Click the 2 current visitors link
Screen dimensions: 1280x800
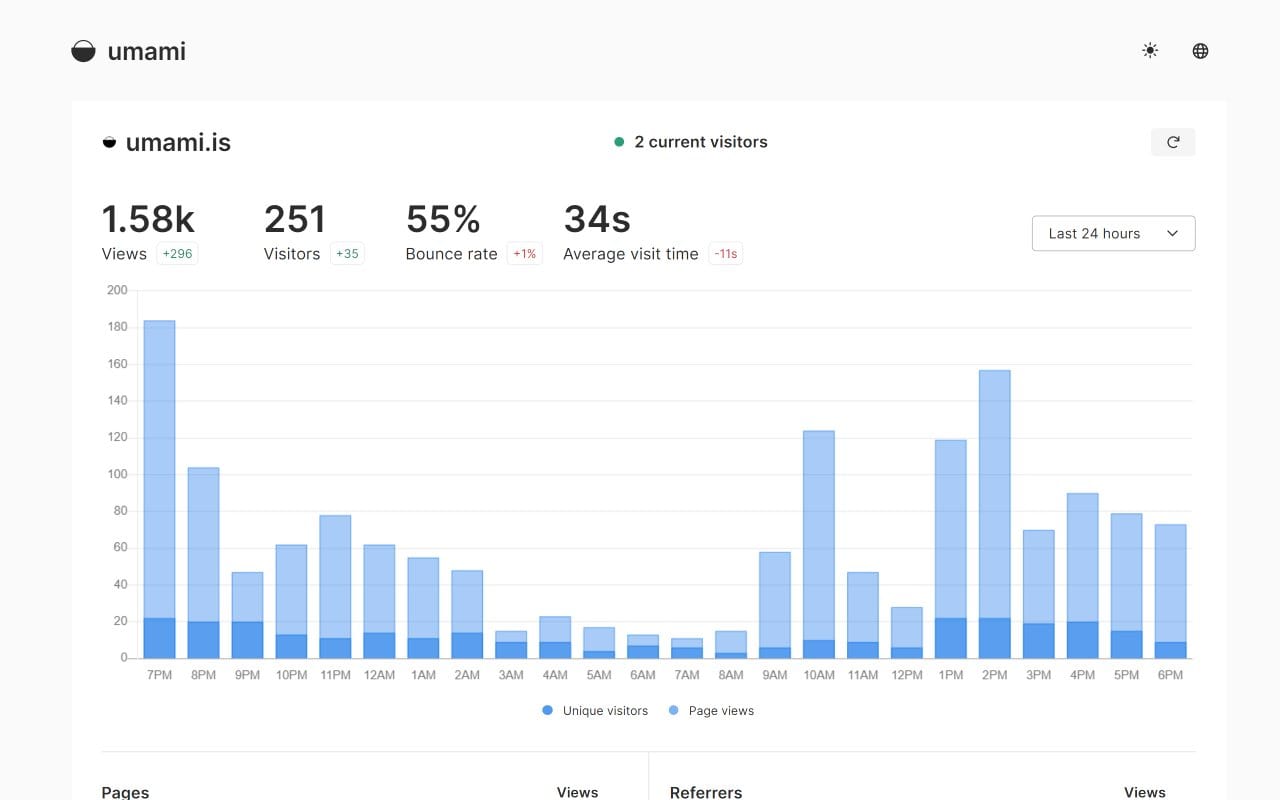click(700, 141)
